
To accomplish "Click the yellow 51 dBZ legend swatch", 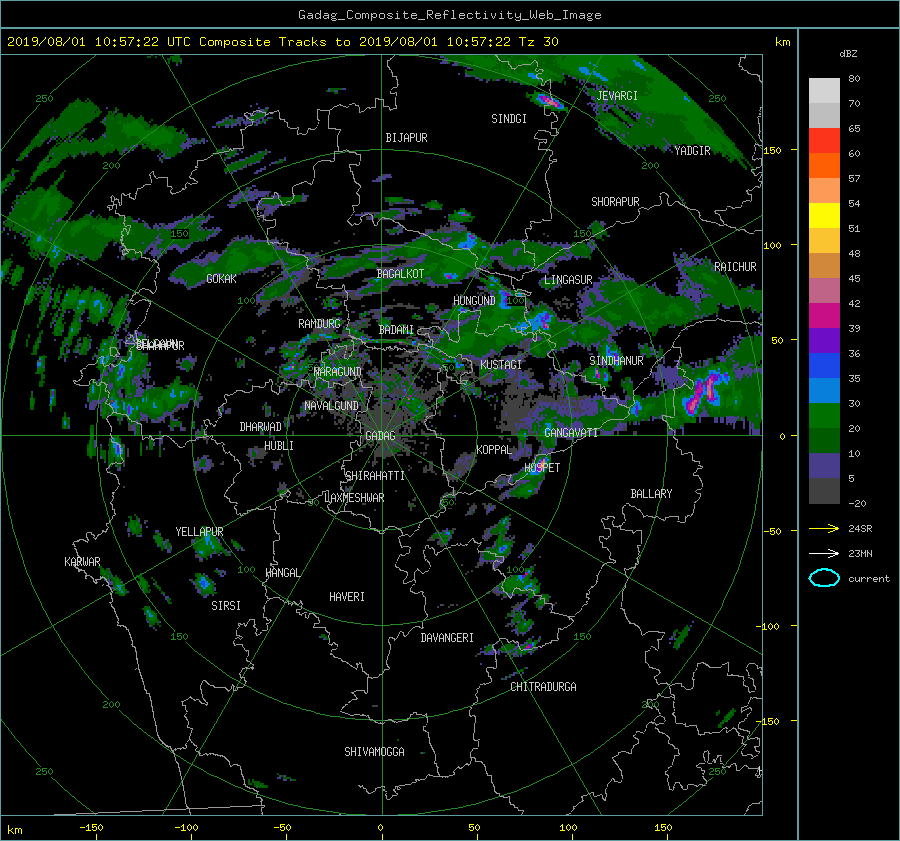I will pos(824,215).
